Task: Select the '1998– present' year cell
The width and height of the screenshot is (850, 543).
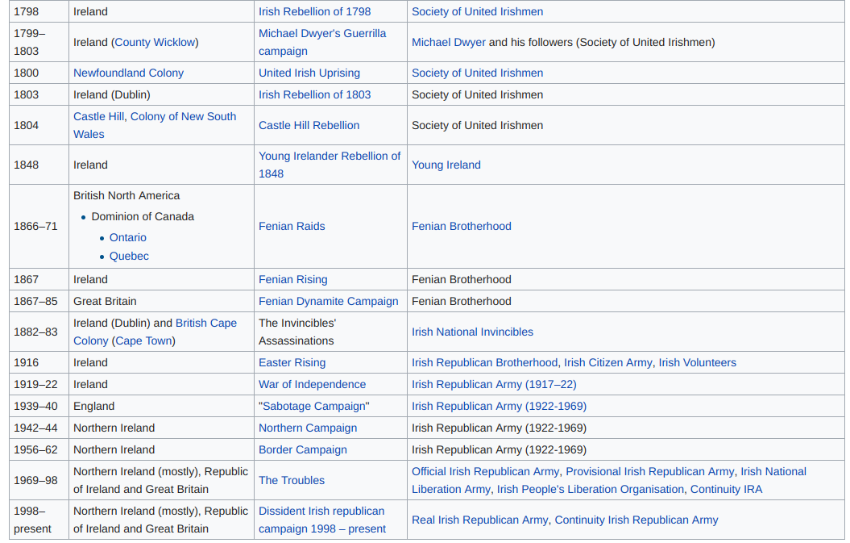Action: [38, 520]
